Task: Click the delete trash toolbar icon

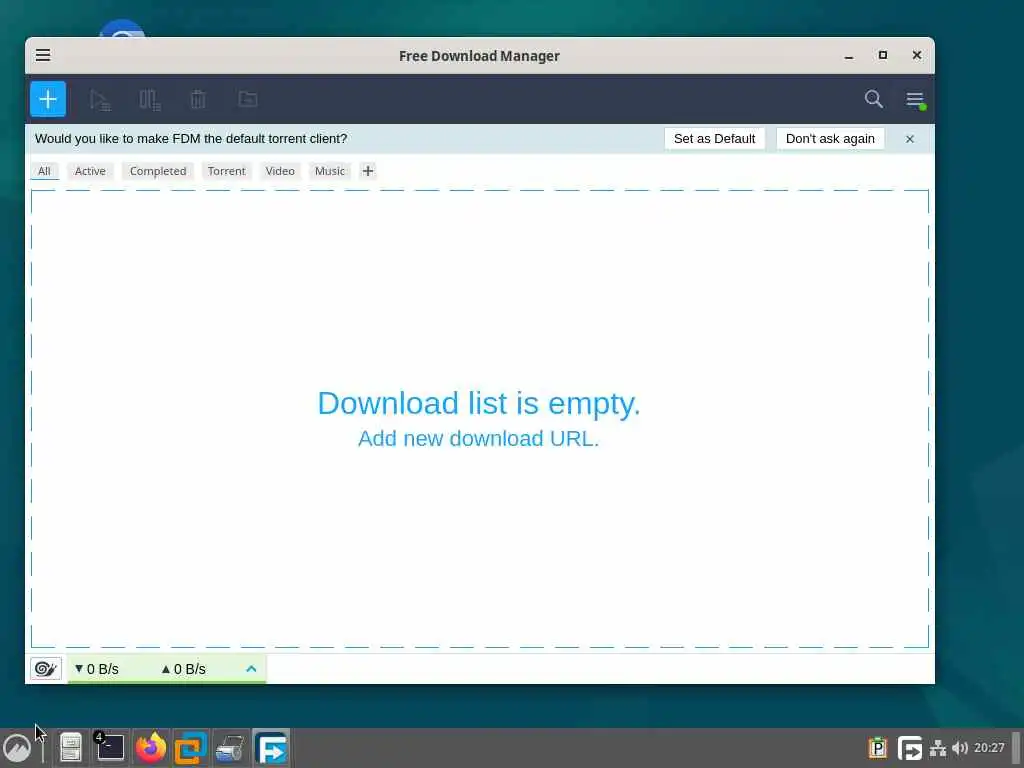Action: (x=198, y=100)
